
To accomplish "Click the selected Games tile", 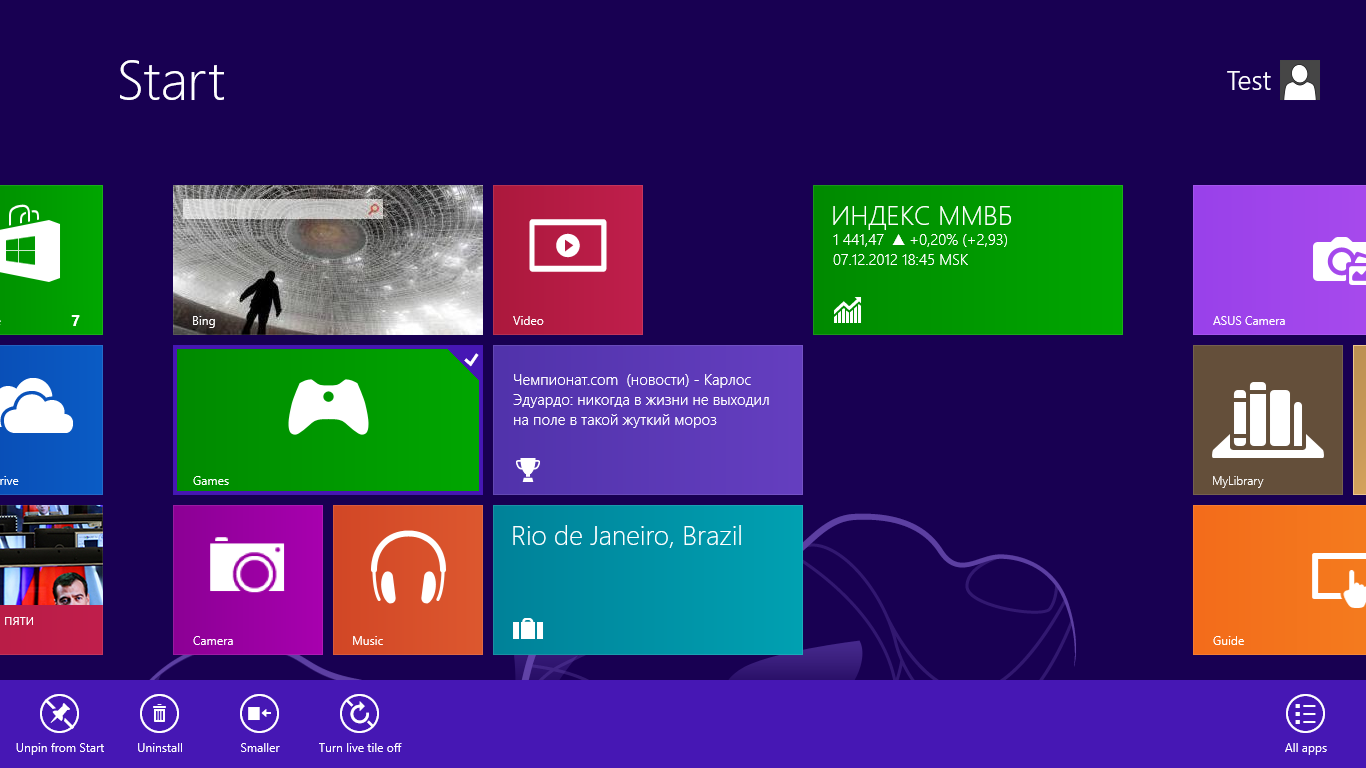I will tap(328, 420).
